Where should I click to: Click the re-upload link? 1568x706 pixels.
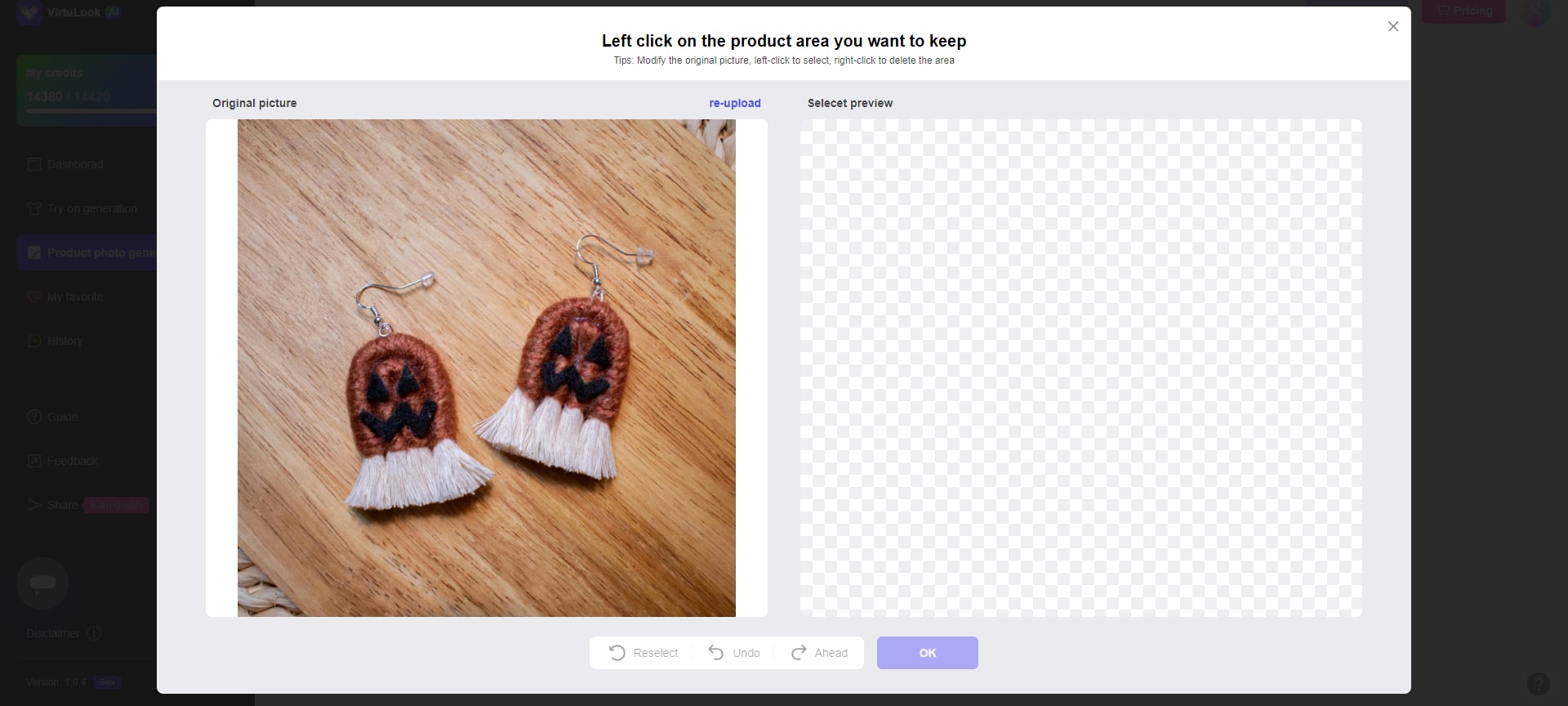(735, 103)
